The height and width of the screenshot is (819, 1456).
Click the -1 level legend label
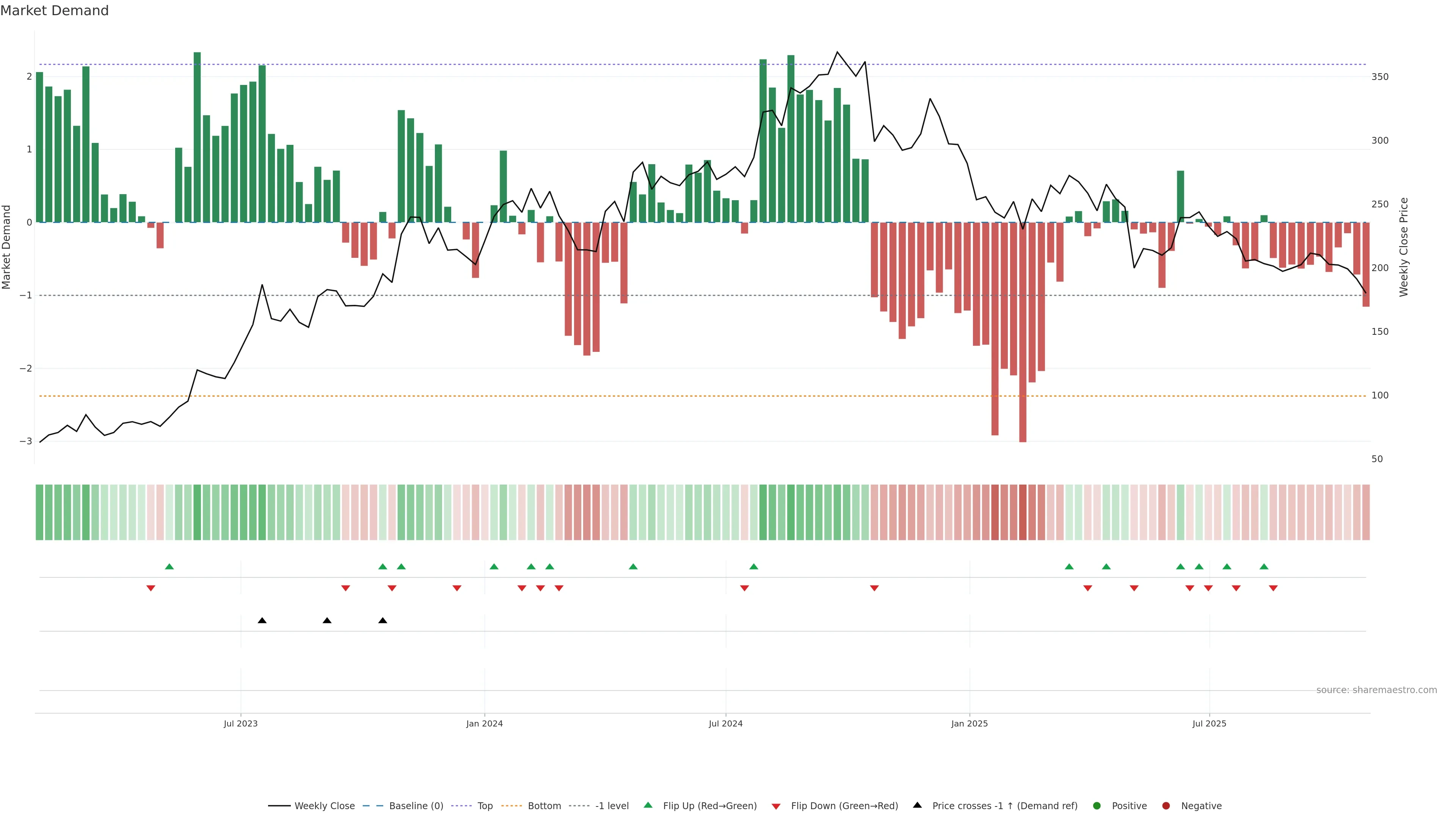coord(612,806)
